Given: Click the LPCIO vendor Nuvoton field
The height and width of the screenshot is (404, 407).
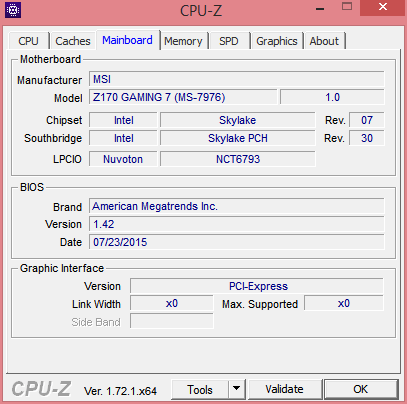Looking at the screenshot, I should pyautogui.click(x=123, y=159).
